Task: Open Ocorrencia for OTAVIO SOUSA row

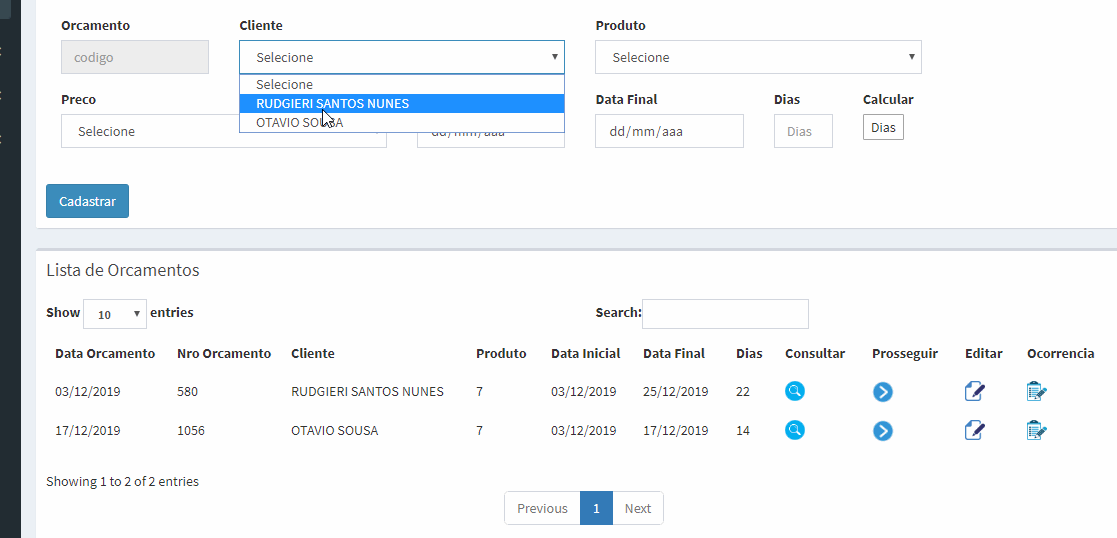Action: click(1037, 430)
